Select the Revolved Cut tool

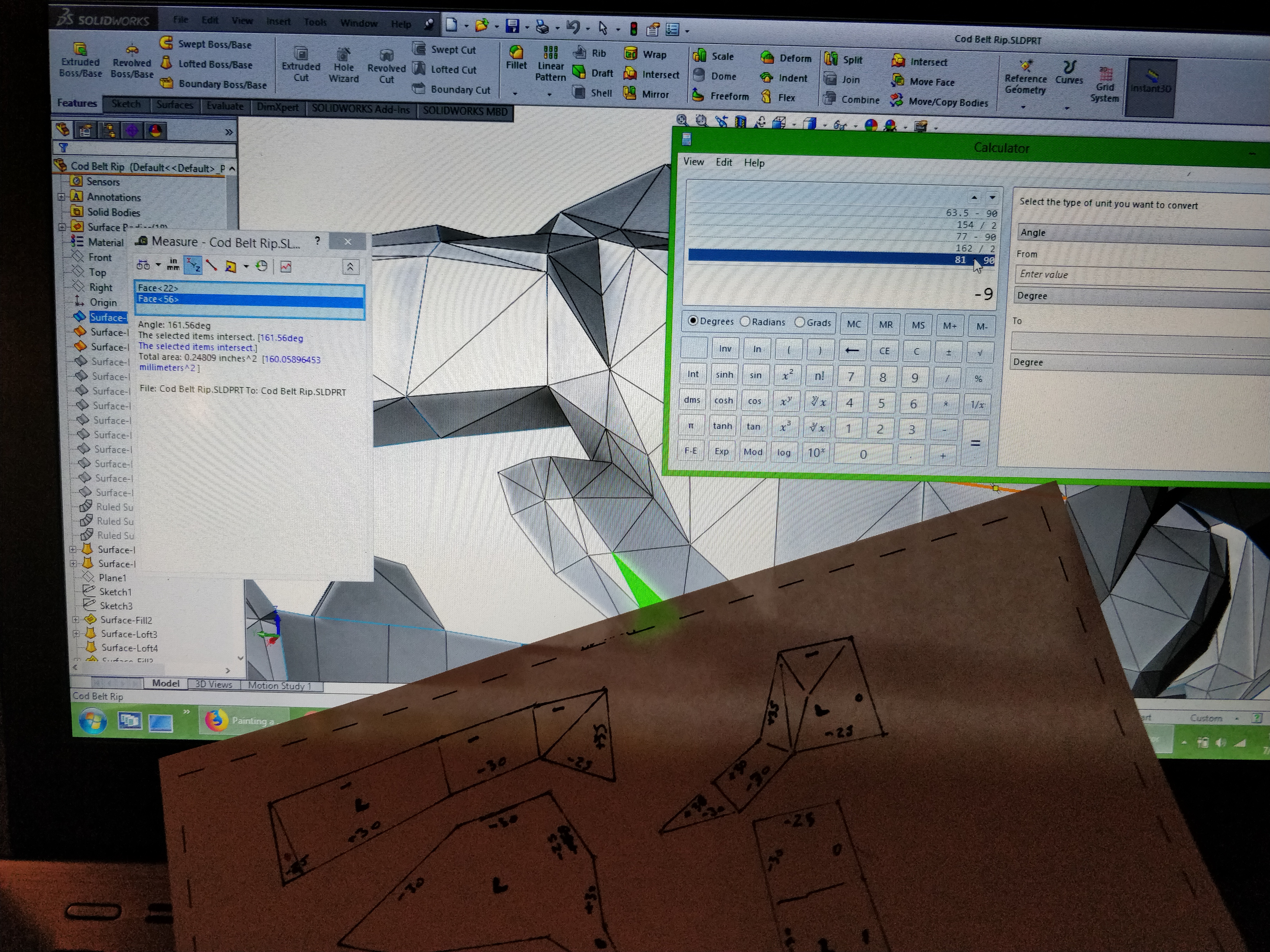[x=386, y=67]
